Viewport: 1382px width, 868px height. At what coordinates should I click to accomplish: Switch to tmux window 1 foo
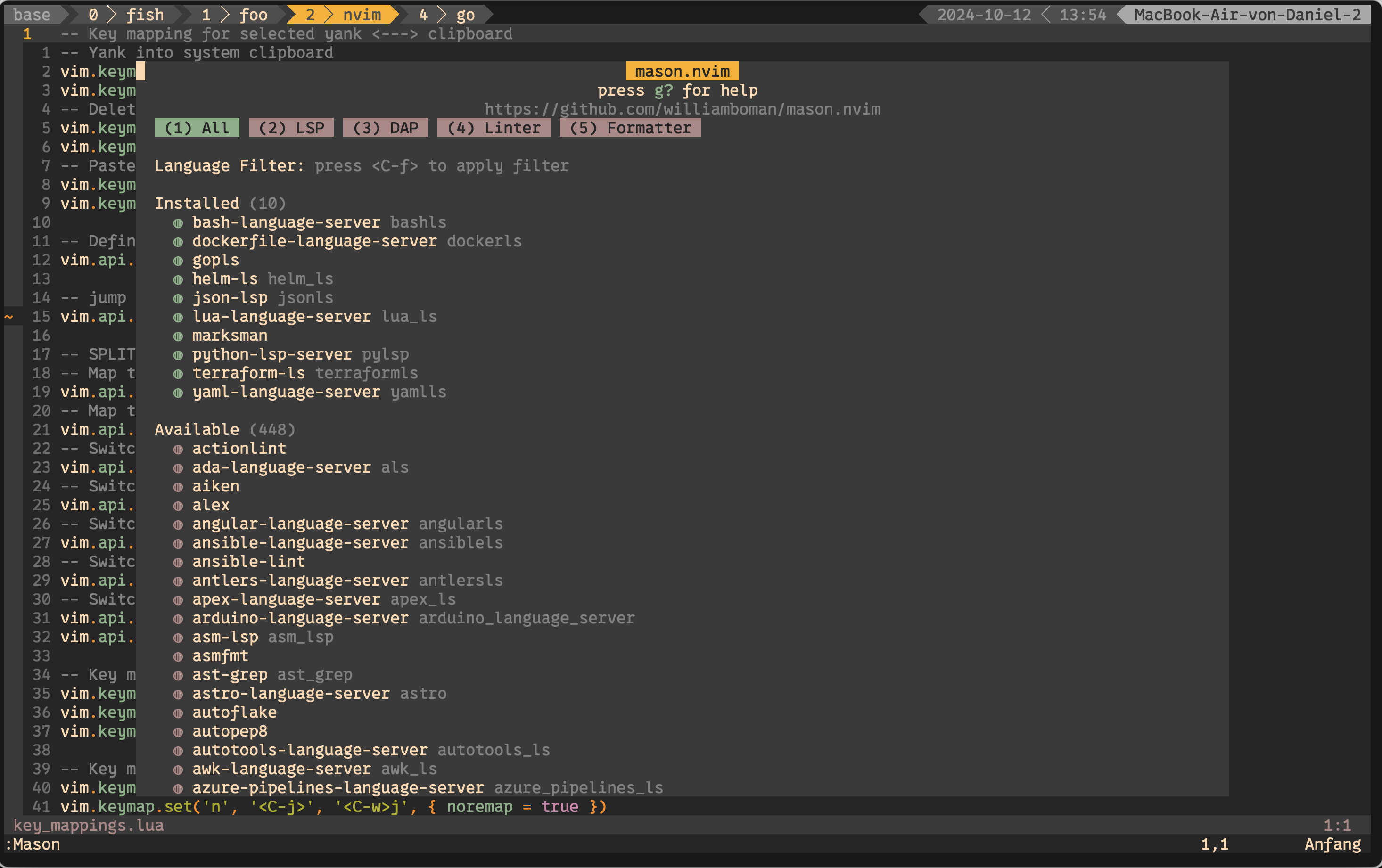[235, 14]
